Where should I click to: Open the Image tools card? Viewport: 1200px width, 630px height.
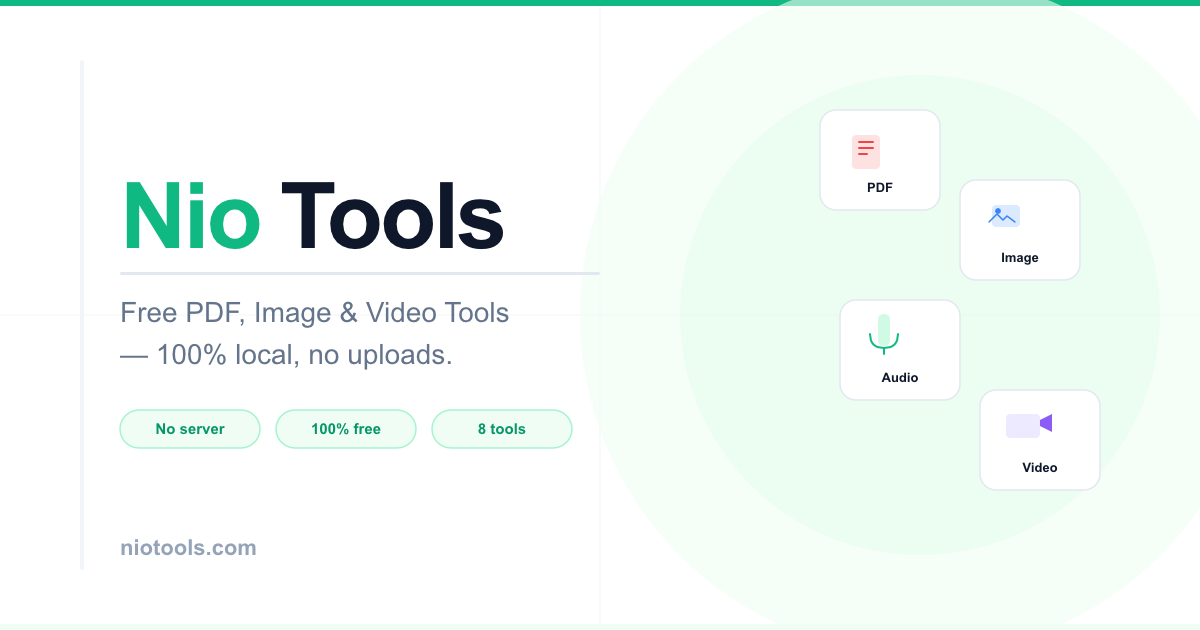(1020, 230)
